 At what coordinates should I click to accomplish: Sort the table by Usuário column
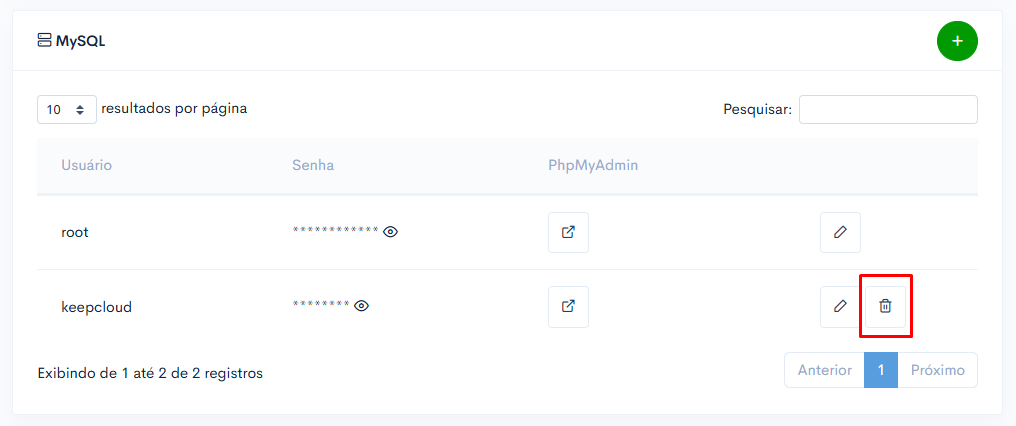click(87, 165)
